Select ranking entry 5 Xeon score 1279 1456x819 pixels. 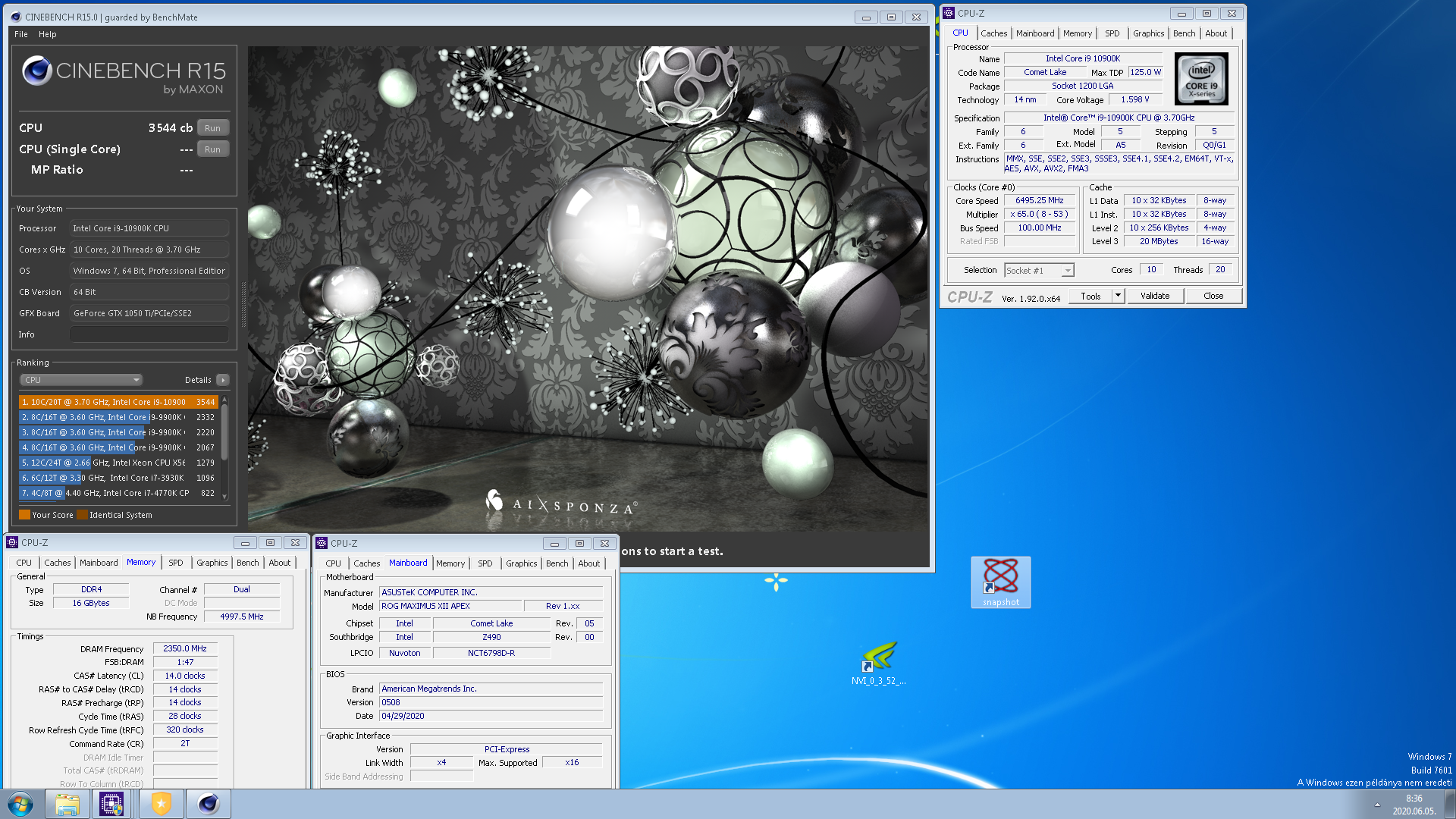(x=118, y=463)
